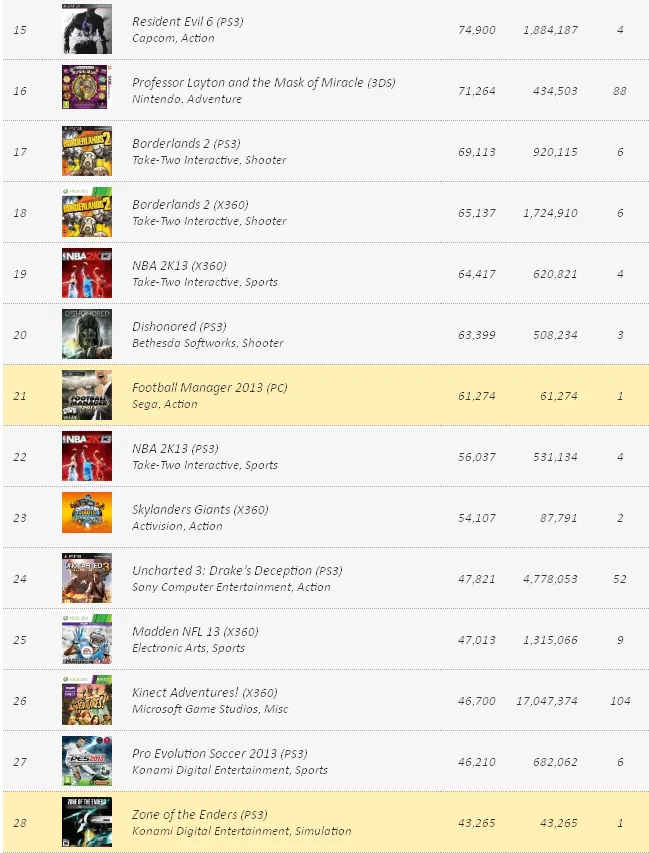The width and height of the screenshot is (649, 853).
Task: Select the Kinect Adventures! cover thumbnail
Action: (86, 700)
